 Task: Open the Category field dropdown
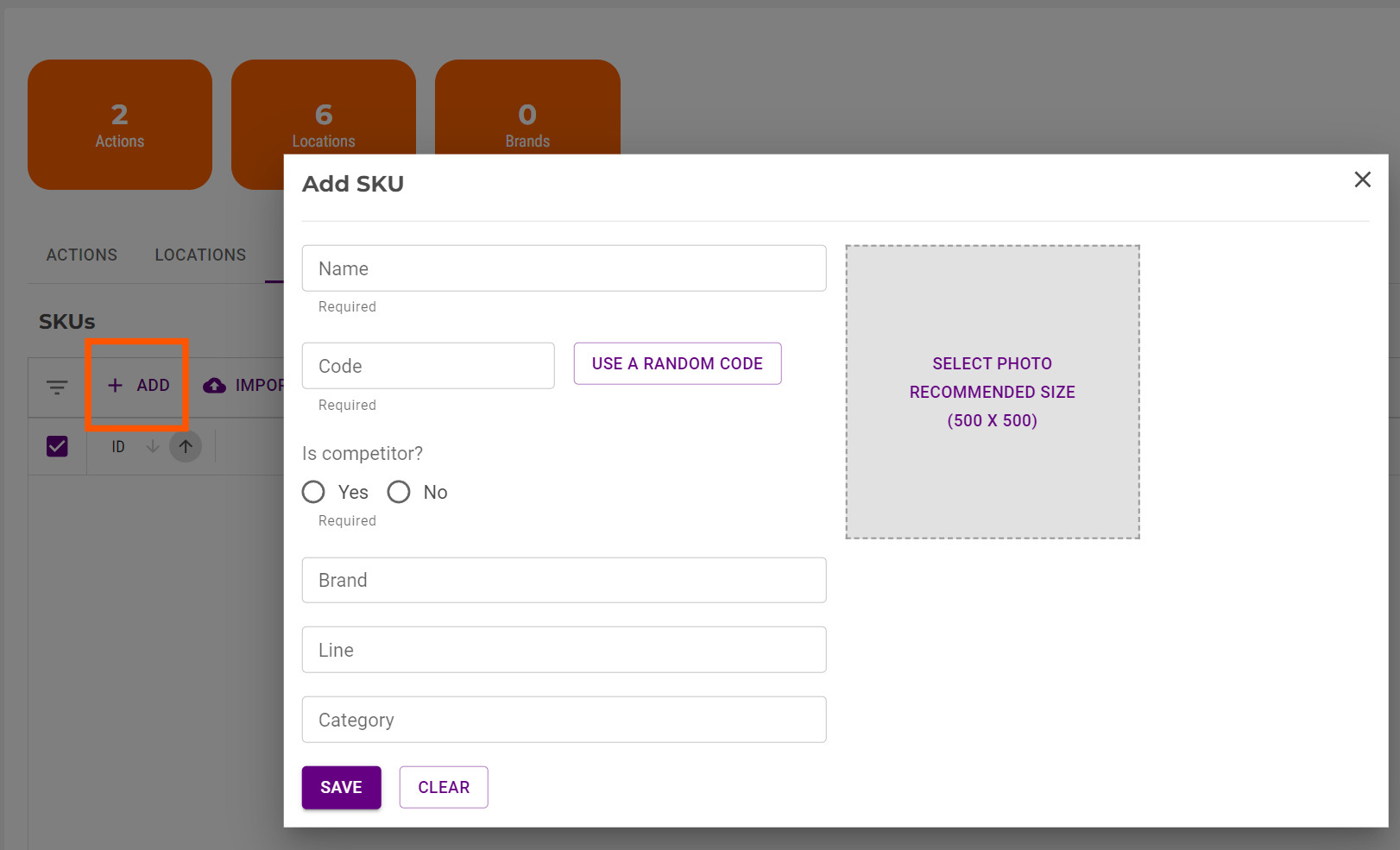(x=564, y=720)
